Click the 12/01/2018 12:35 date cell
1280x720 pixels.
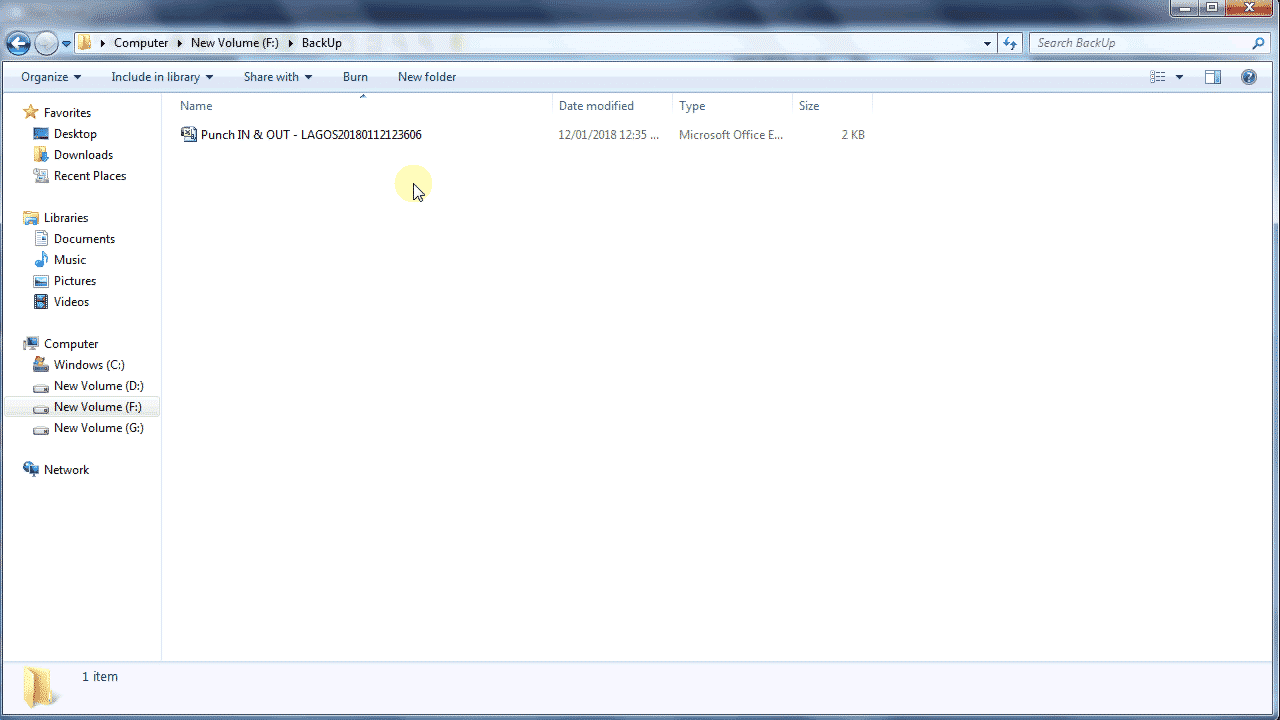609,135
